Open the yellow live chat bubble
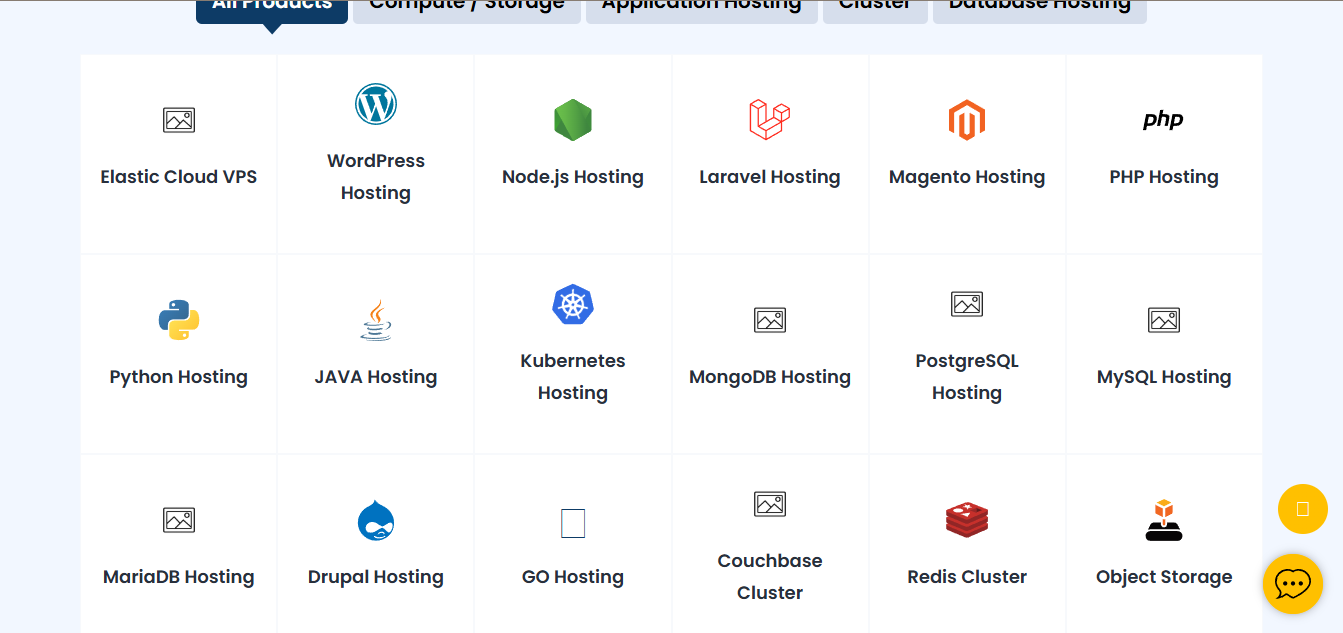 pos(1293,583)
